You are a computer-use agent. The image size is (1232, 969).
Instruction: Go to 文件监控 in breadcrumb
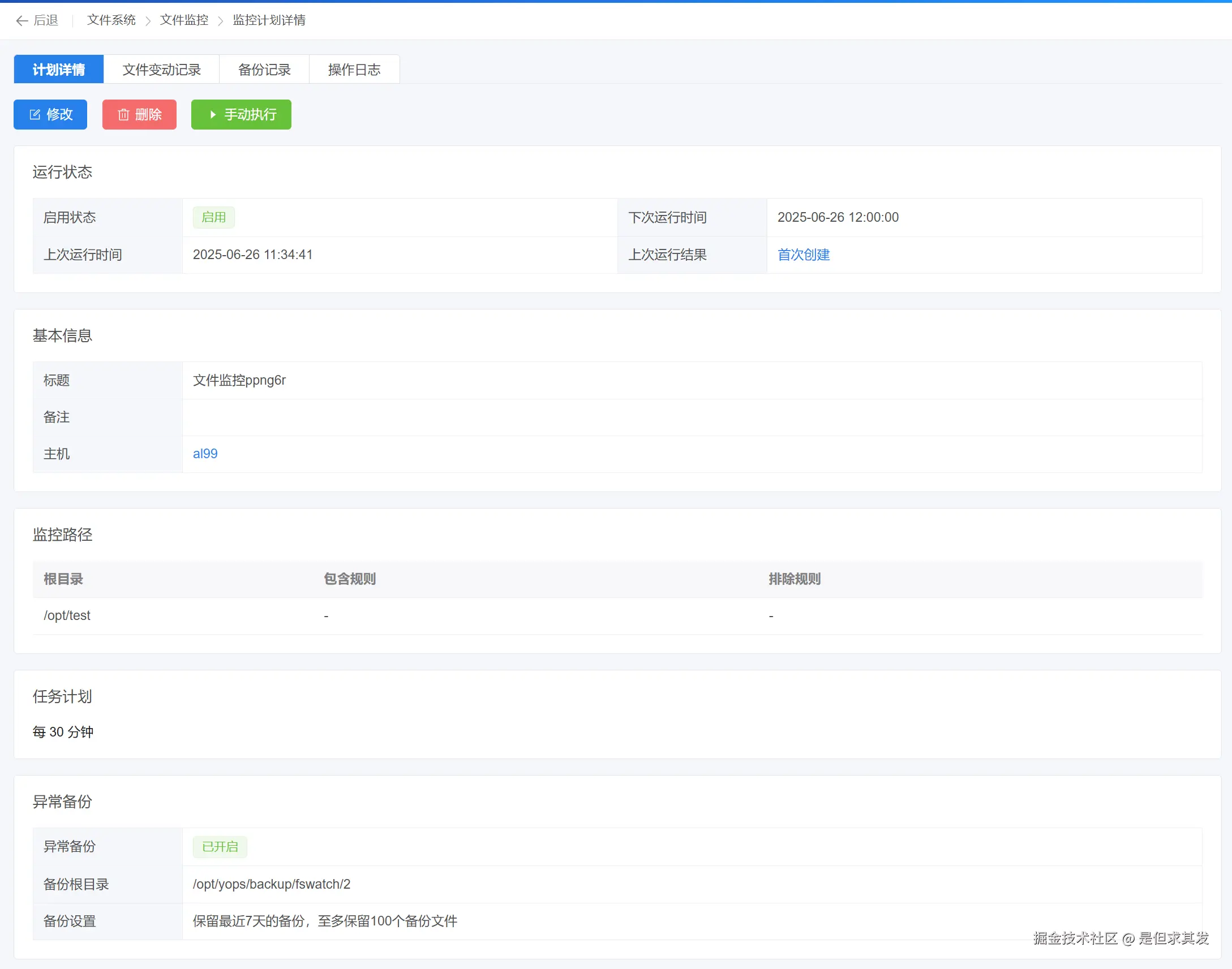[x=184, y=20]
